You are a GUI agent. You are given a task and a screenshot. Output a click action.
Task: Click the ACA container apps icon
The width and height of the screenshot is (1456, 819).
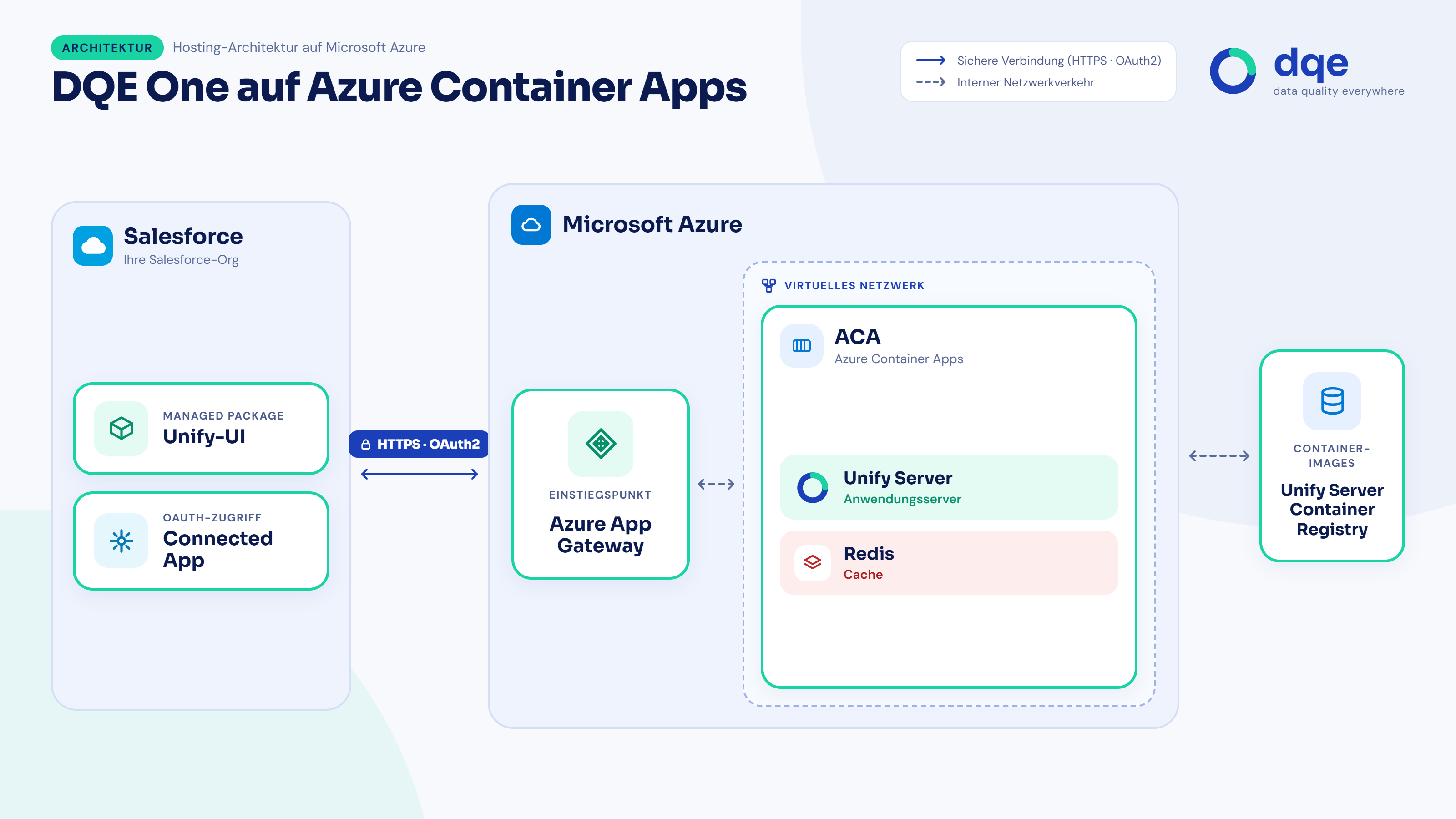(801, 346)
